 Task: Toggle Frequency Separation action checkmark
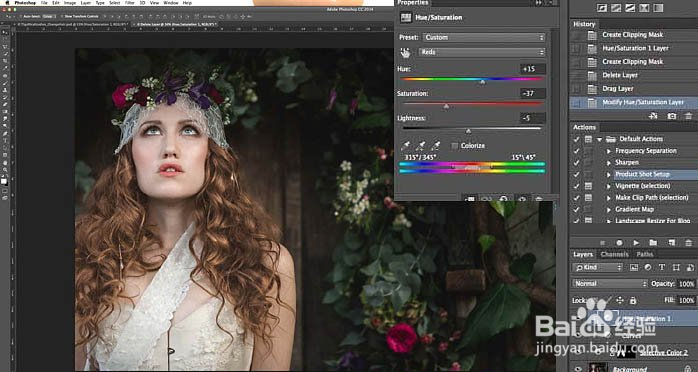pos(576,151)
